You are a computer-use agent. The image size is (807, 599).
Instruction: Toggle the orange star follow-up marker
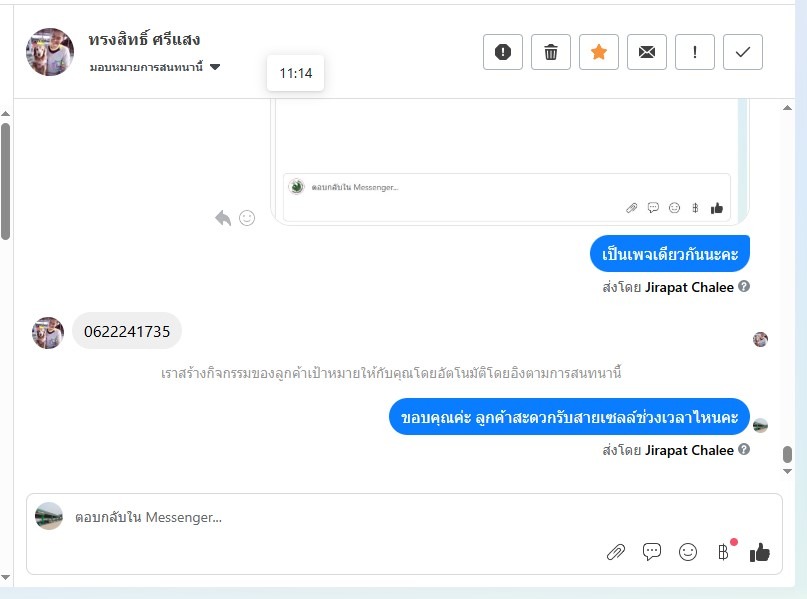click(x=599, y=52)
